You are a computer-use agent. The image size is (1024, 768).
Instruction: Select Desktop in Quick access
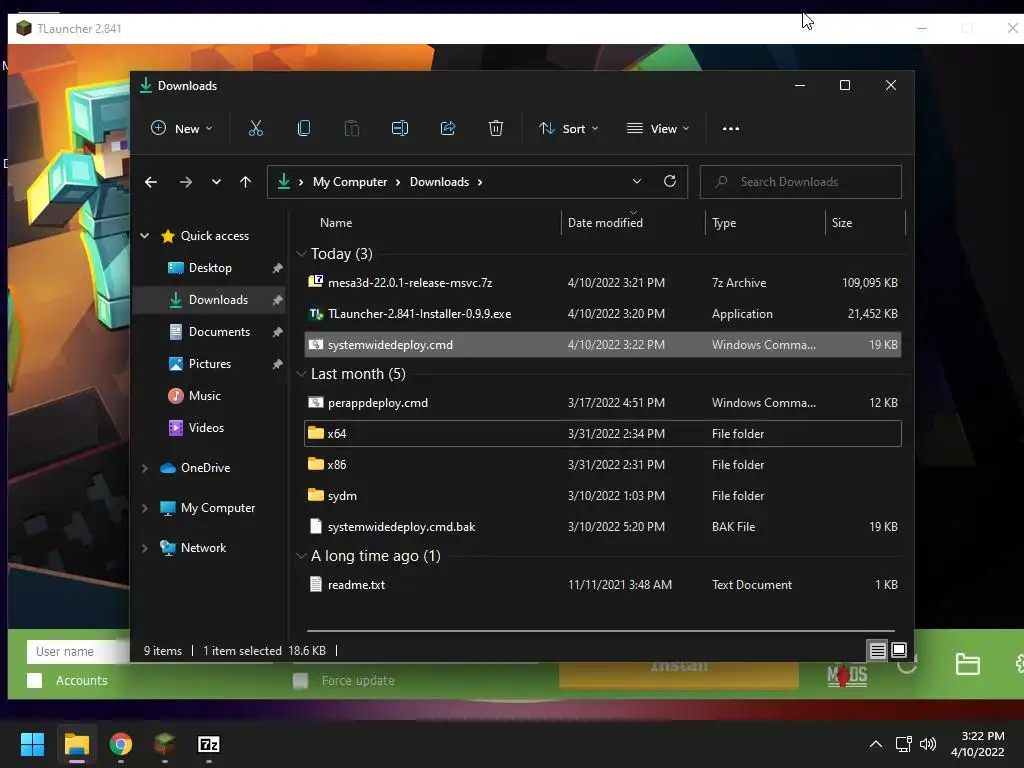point(210,268)
